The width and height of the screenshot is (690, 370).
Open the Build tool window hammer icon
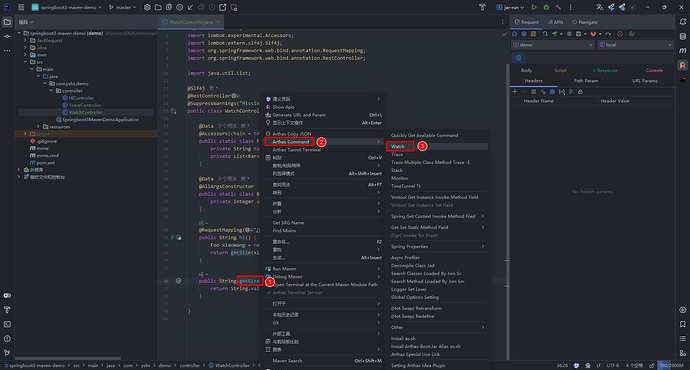pos(7,310)
